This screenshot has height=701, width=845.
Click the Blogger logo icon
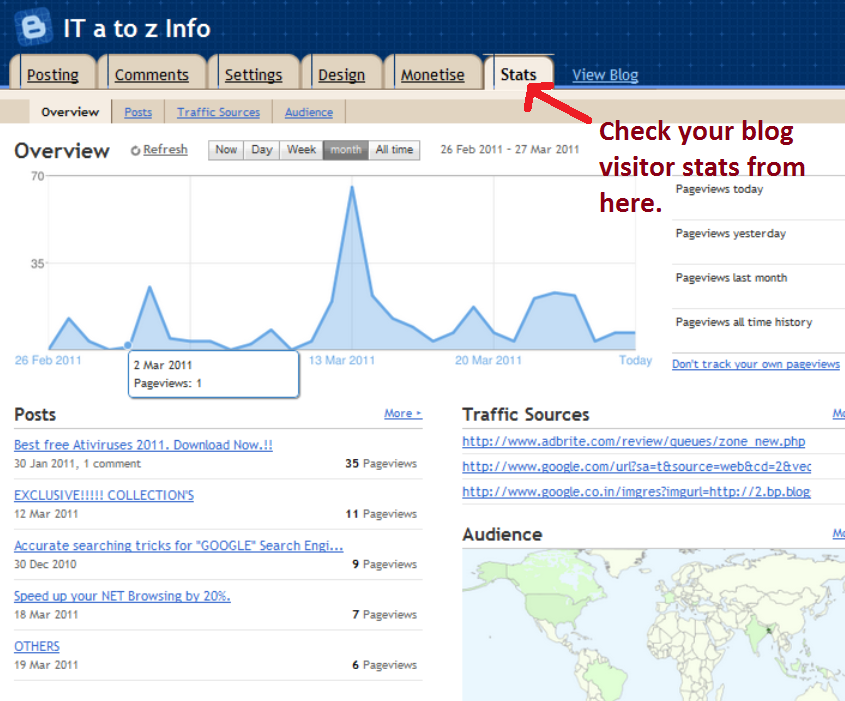[33, 26]
